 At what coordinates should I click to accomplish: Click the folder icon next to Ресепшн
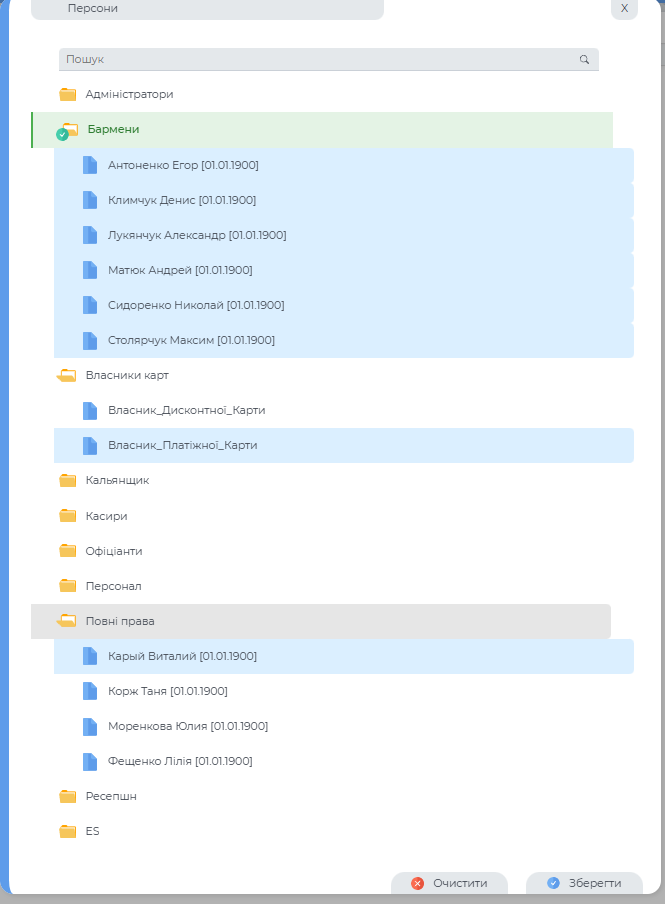tap(68, 797)
